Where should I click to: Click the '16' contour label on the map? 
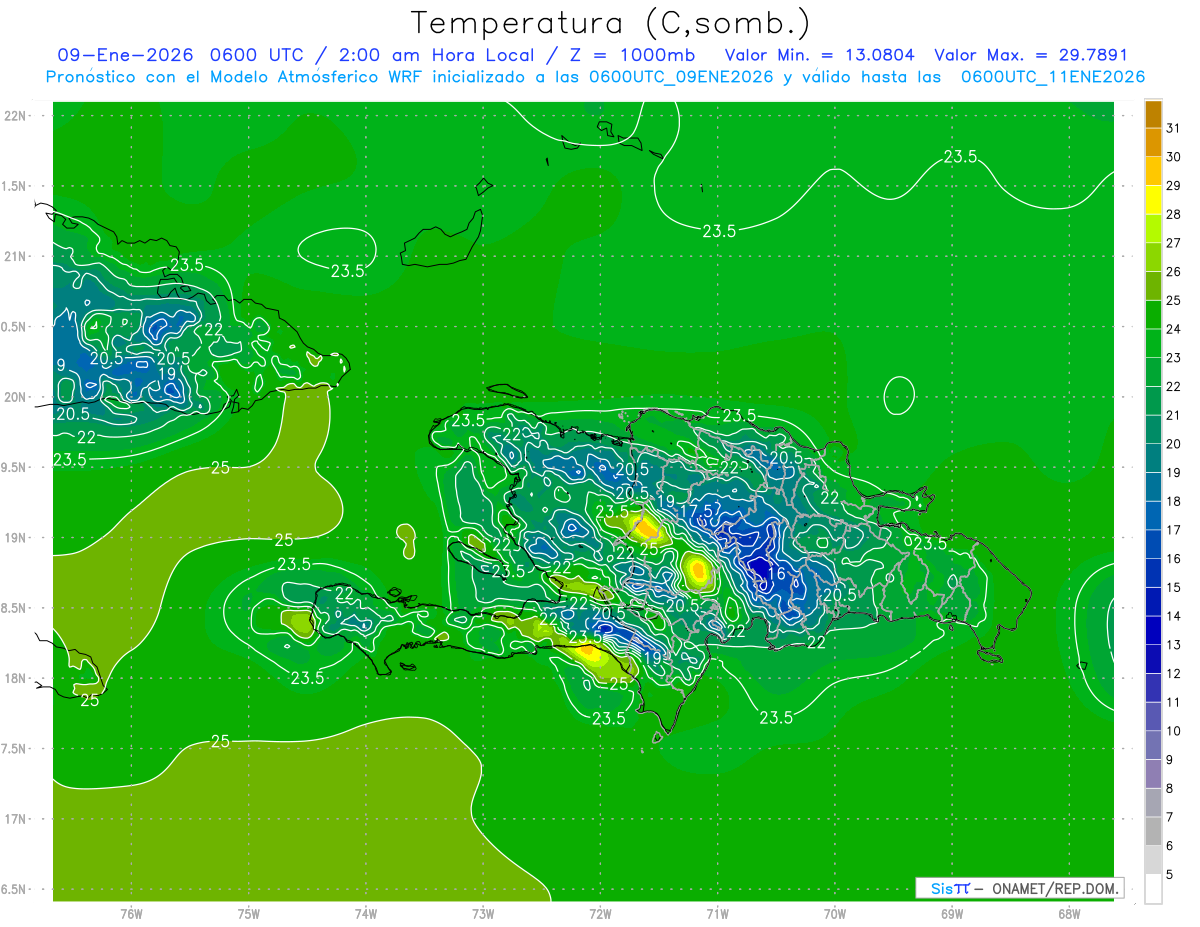[x=776, y=574]
